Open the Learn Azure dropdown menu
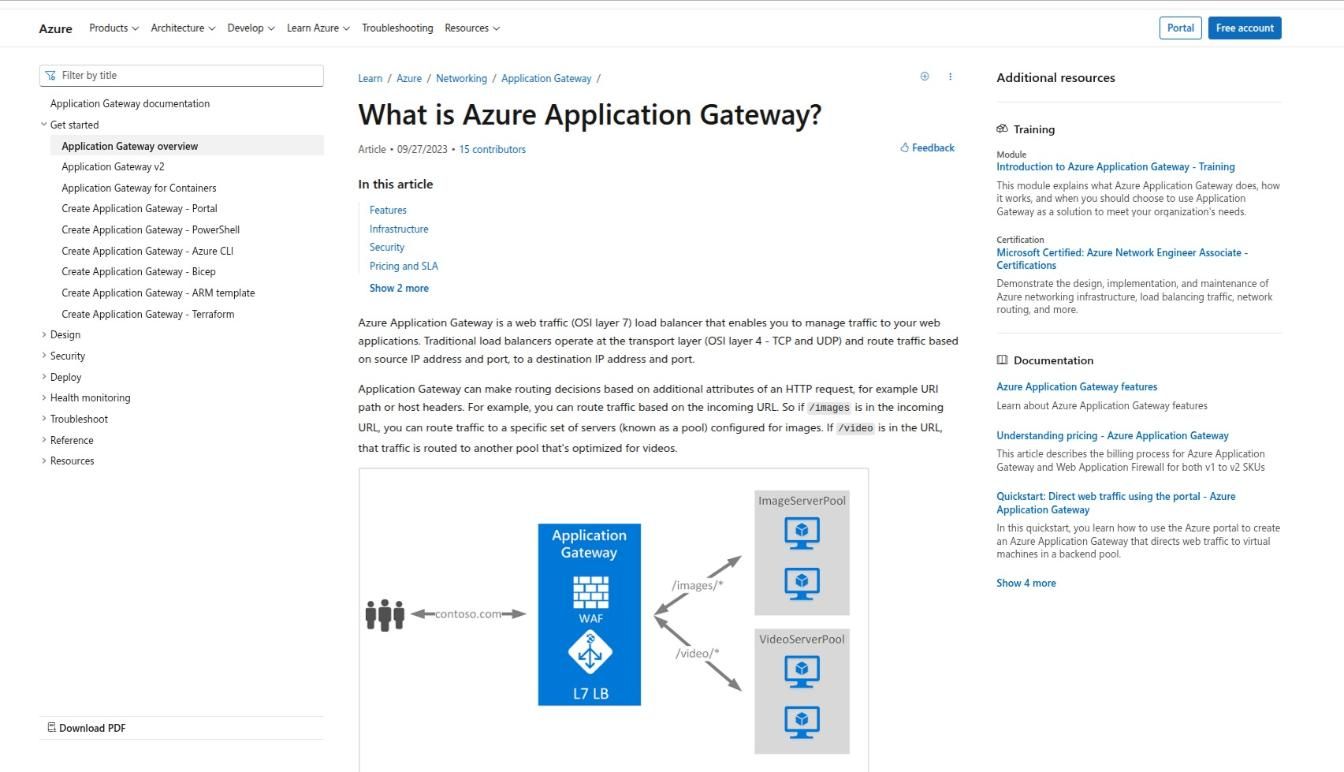This screenshot has width=1344, height=772. (x=318, y=28)
